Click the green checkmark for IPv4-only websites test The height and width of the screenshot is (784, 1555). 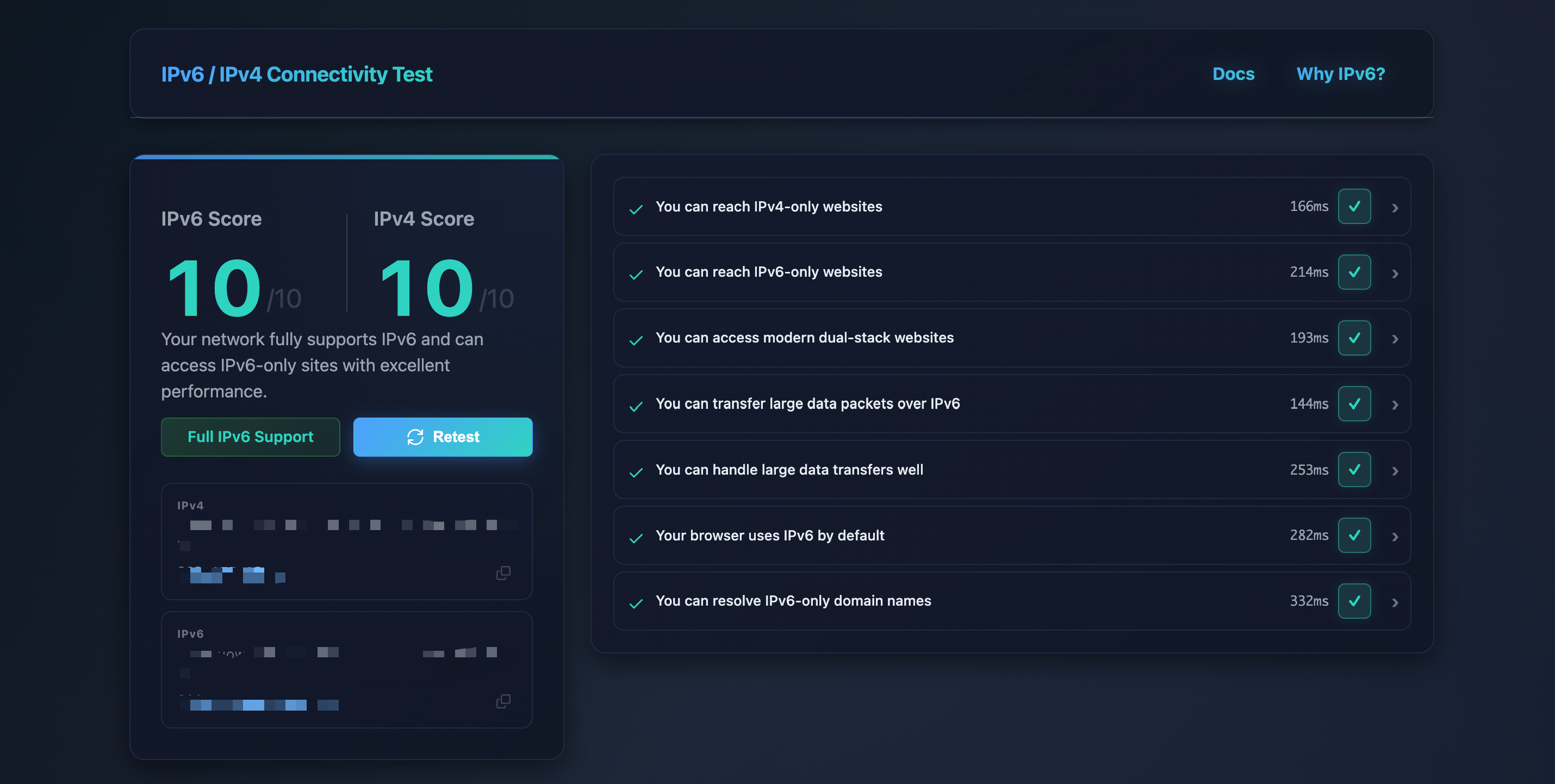(x=1355, y=207)
